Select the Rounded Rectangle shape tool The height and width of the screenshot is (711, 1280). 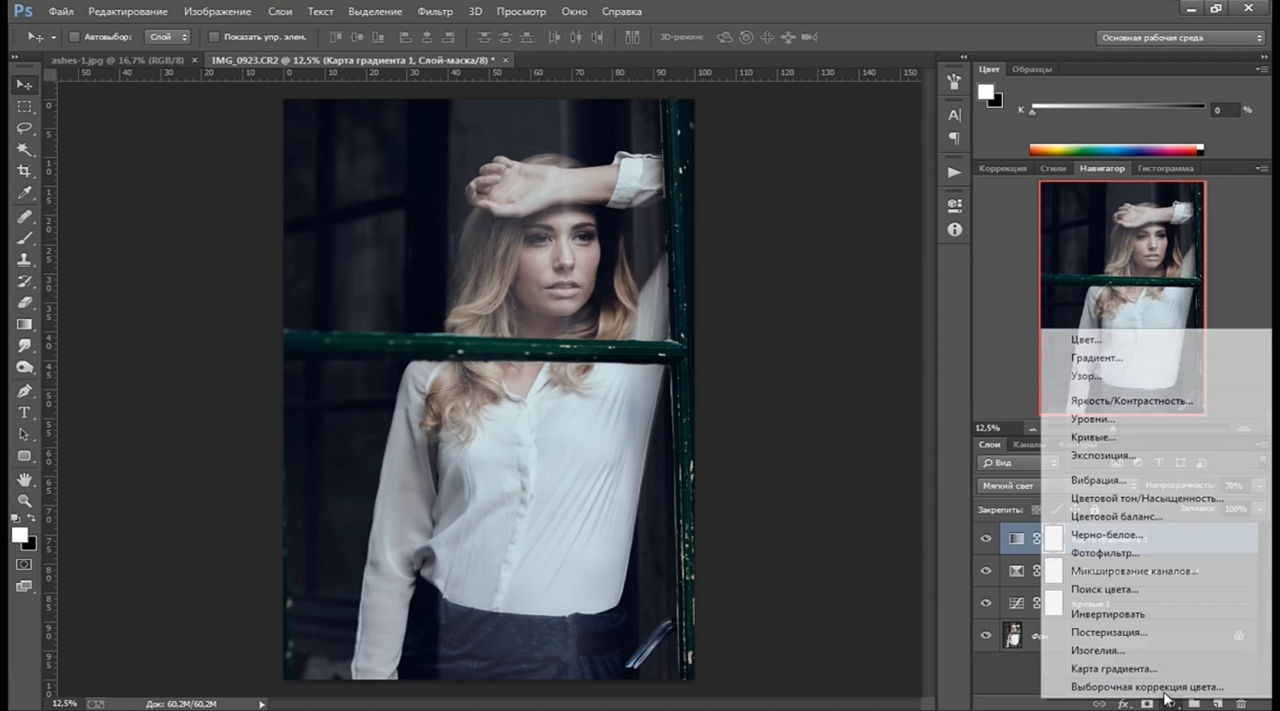click(x=25, y=456)
